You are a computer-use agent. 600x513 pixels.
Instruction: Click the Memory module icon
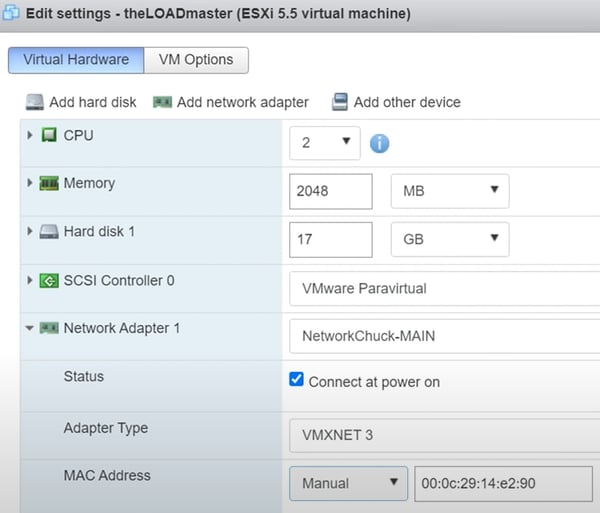(x=49, y=183)
